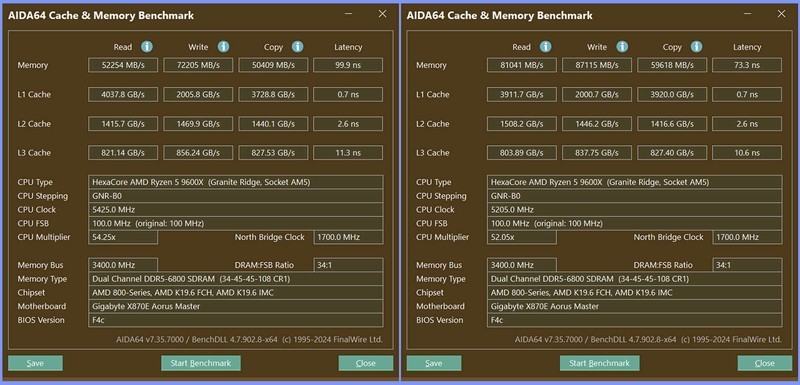Viewport: 800px width, 385px height.
Task: Click L3 Cache read value 821.14 GB/s
Action: point(123,153)
